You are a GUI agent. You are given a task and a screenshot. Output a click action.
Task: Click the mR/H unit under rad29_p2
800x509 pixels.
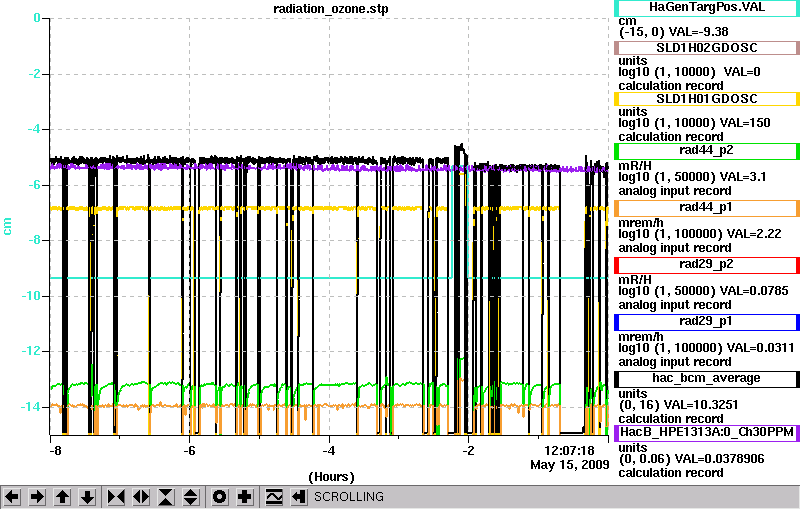click(635, 279)
